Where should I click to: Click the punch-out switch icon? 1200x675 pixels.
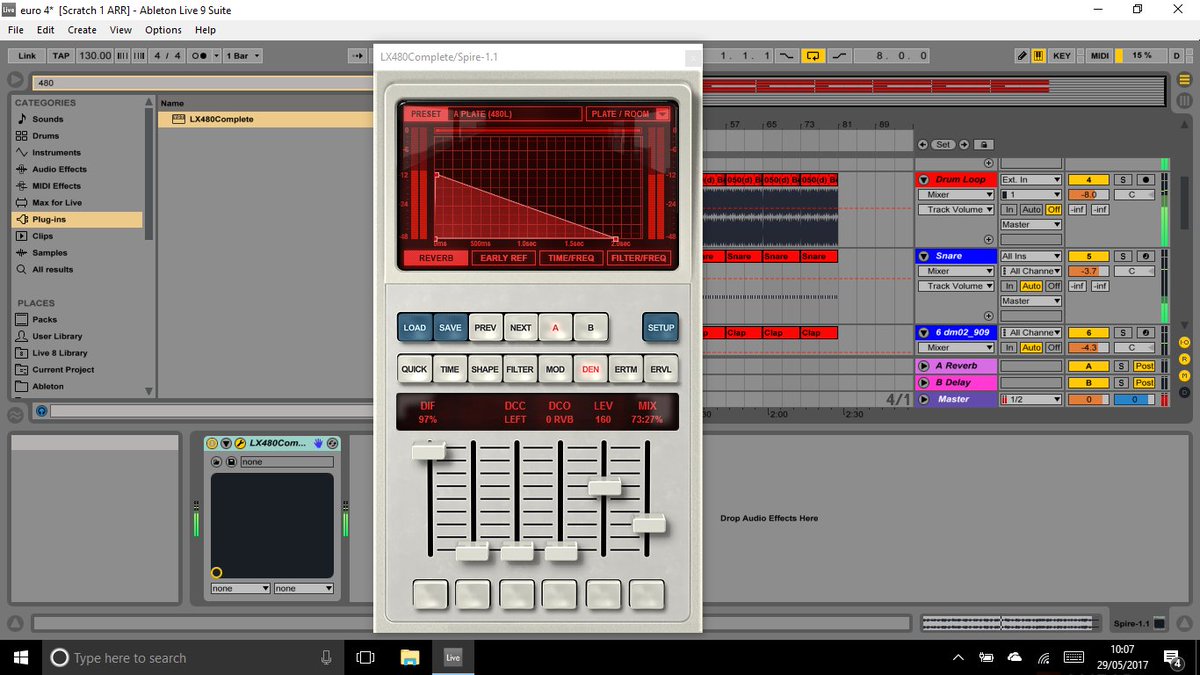(x=838, y=56)
